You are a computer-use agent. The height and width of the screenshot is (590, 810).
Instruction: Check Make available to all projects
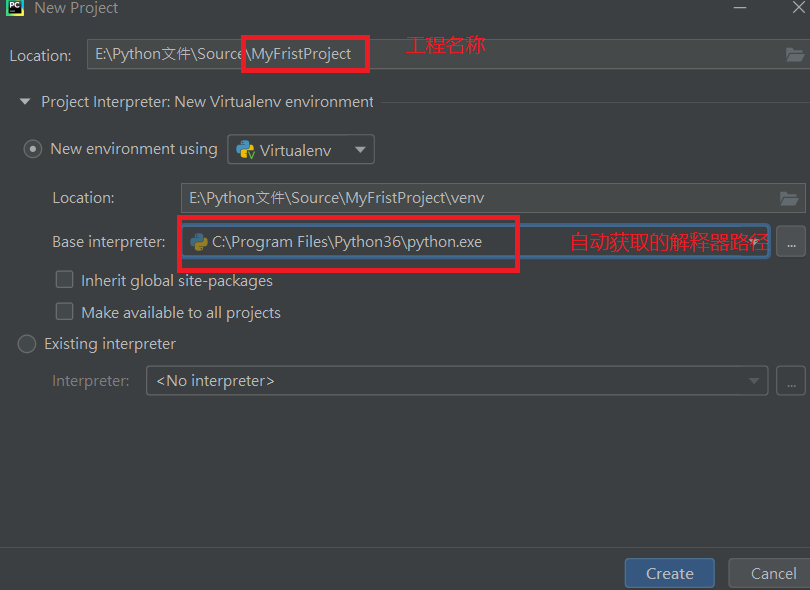pos(64,311)
